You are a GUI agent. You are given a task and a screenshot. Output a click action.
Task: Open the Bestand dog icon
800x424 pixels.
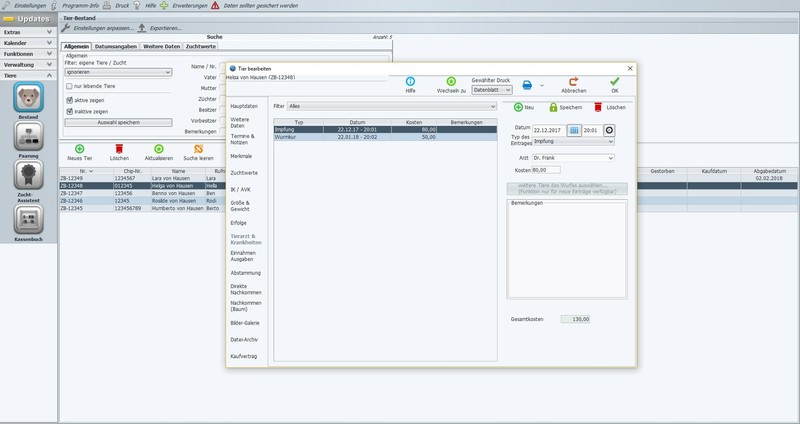point(28,97)
